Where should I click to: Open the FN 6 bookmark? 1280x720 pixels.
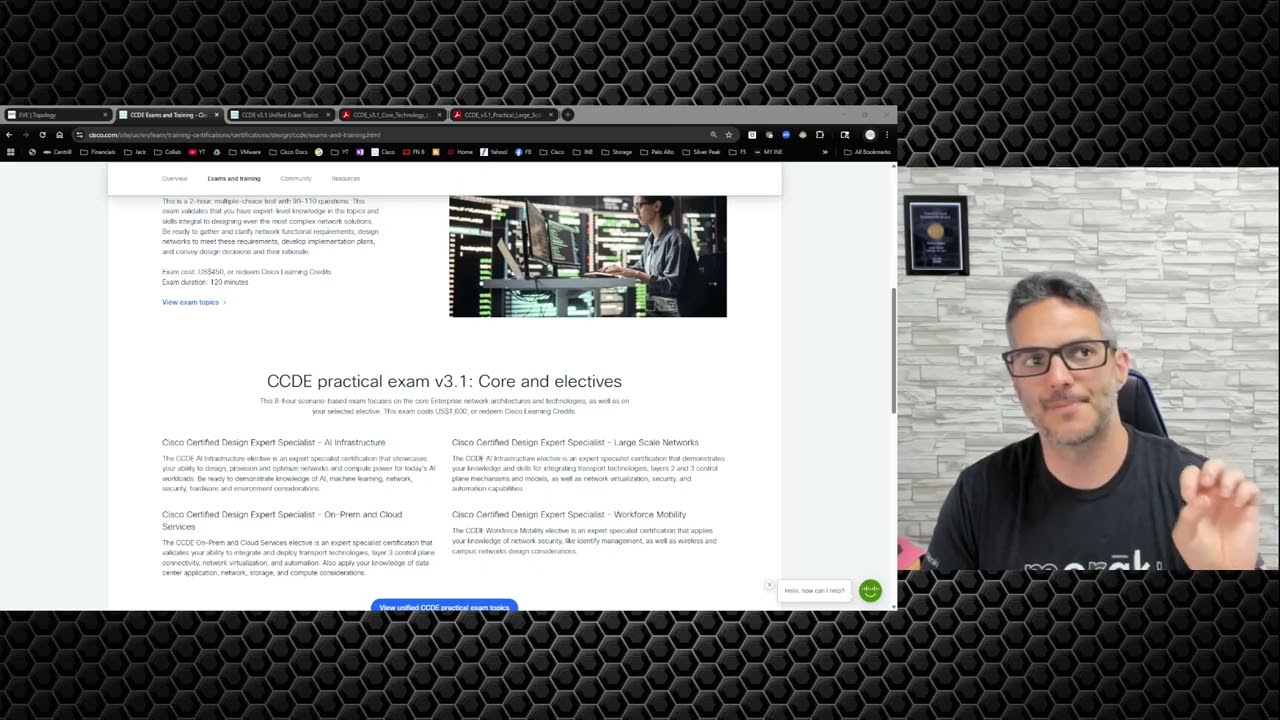tap(413, 152)
